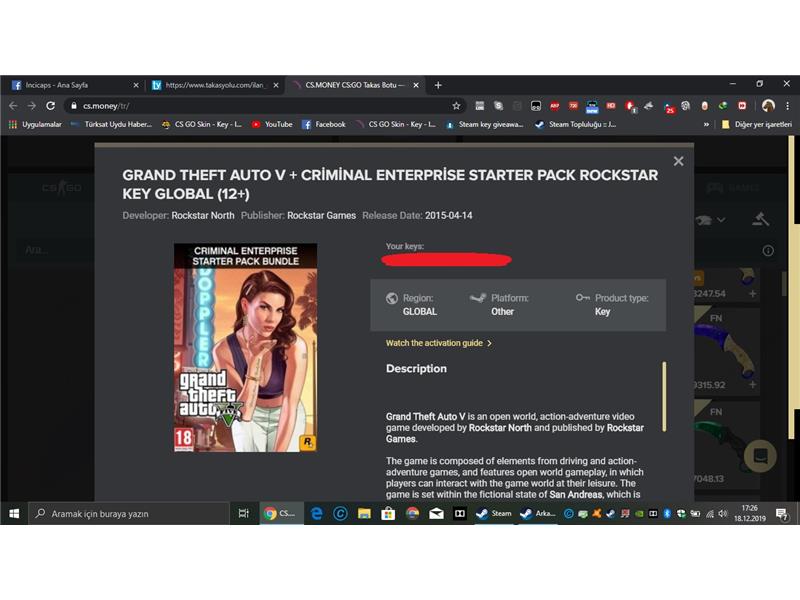Viewport: 800px width, 600px height.
Task: Reload the cs.money page
Action: point(51,106)
